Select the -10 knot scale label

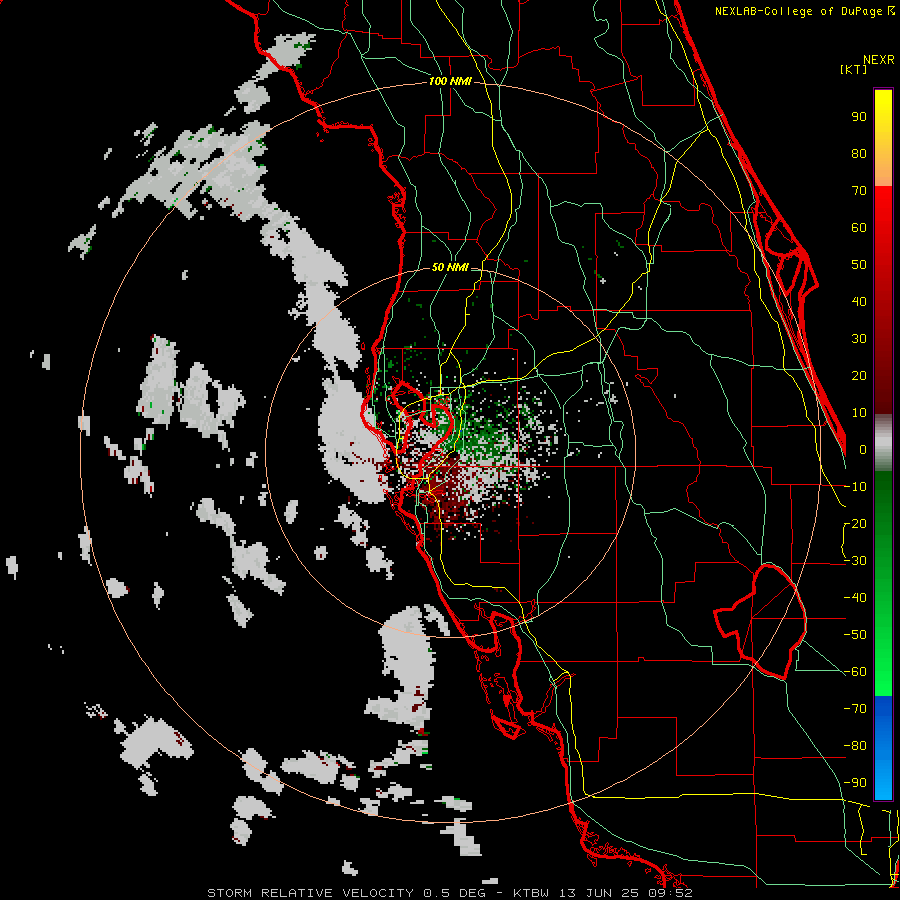pos(855,487)
